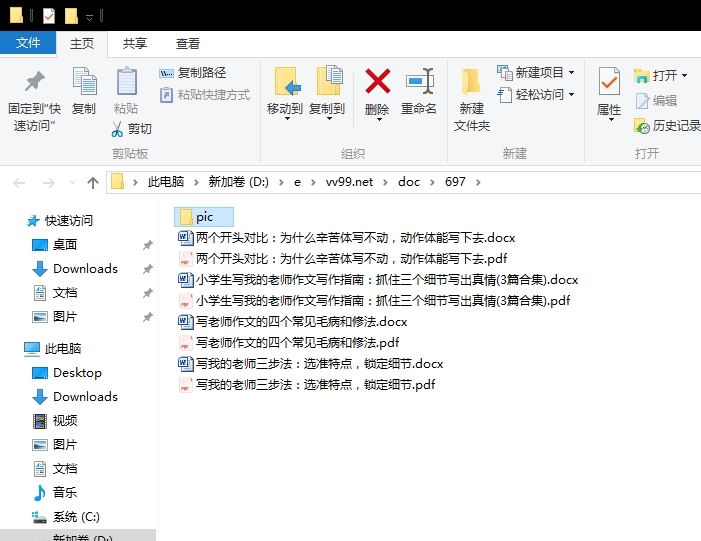701x541 pixels.
Task: Open 图片 under This PC
Action: pyautogui.click(x=65, y=445)
